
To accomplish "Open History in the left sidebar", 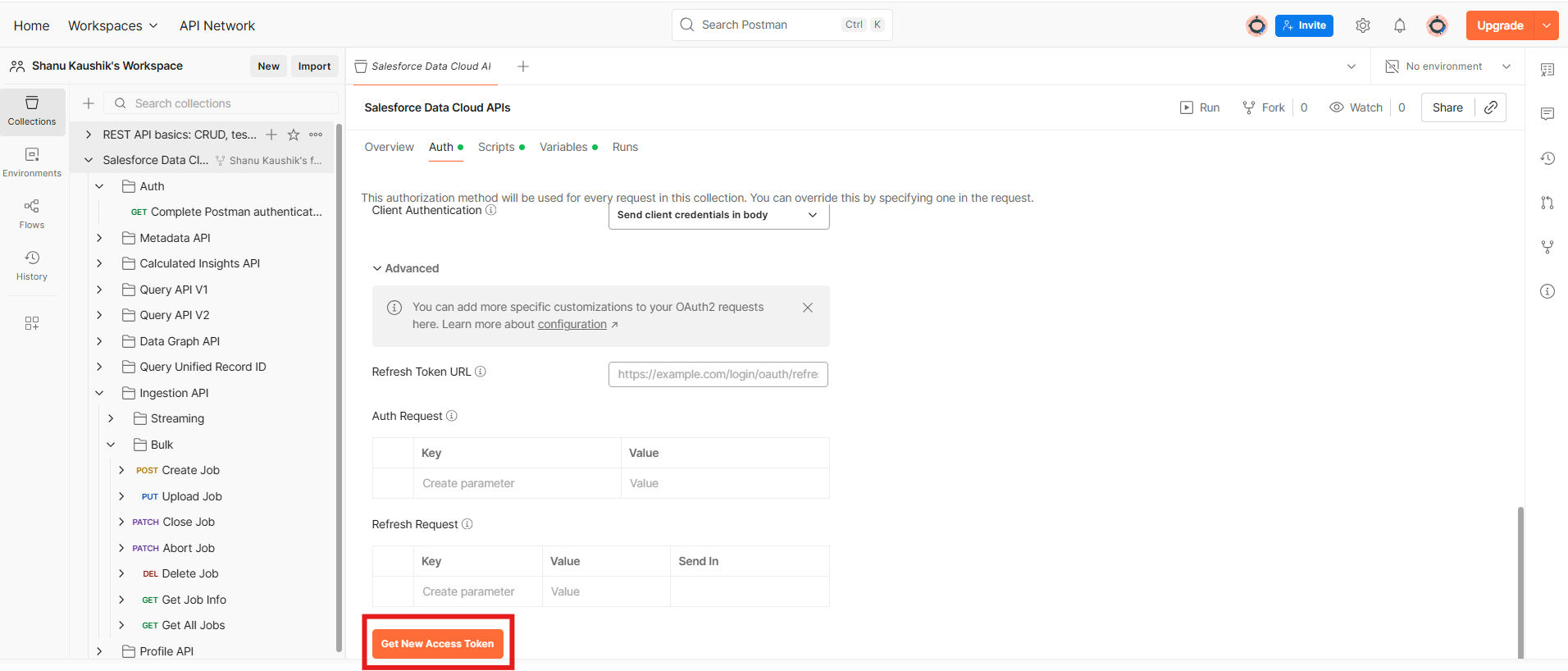I will click(32, 265).
